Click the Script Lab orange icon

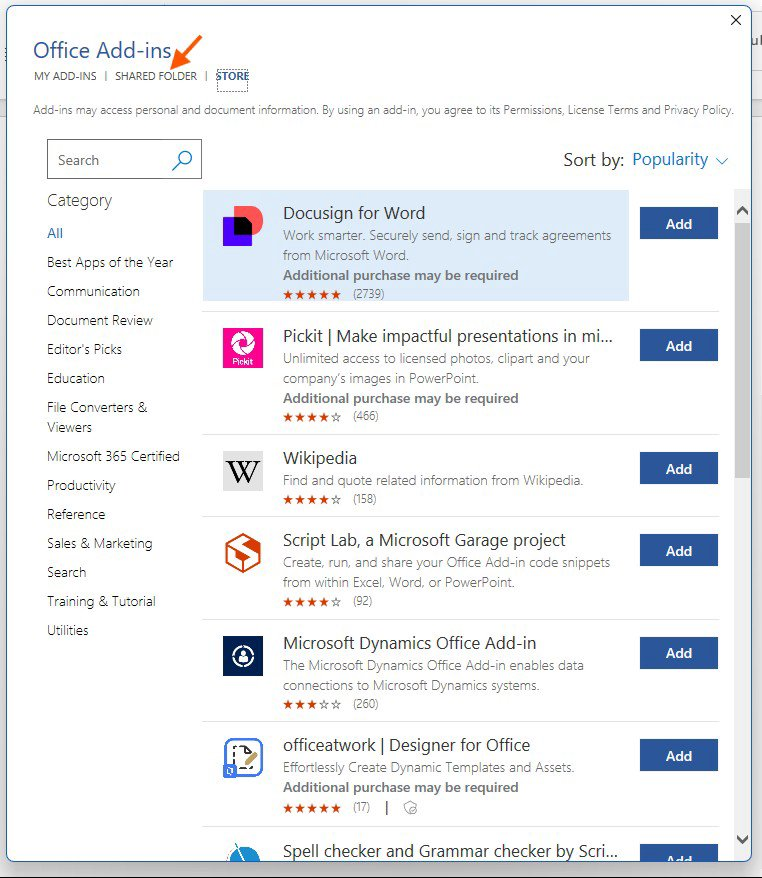coord(243,553)
